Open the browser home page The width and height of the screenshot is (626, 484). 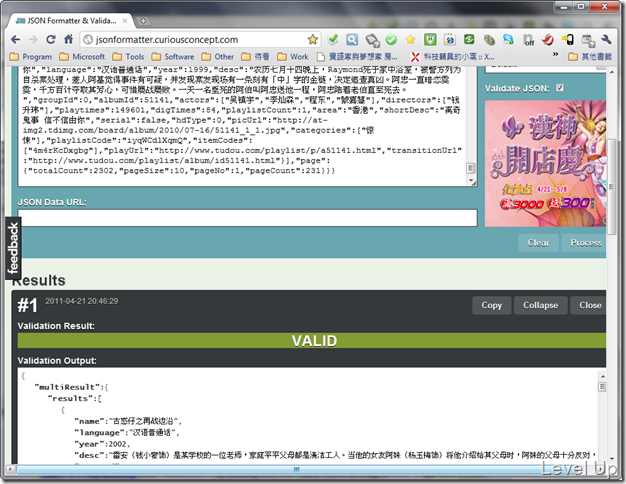[x=68, y=39]
